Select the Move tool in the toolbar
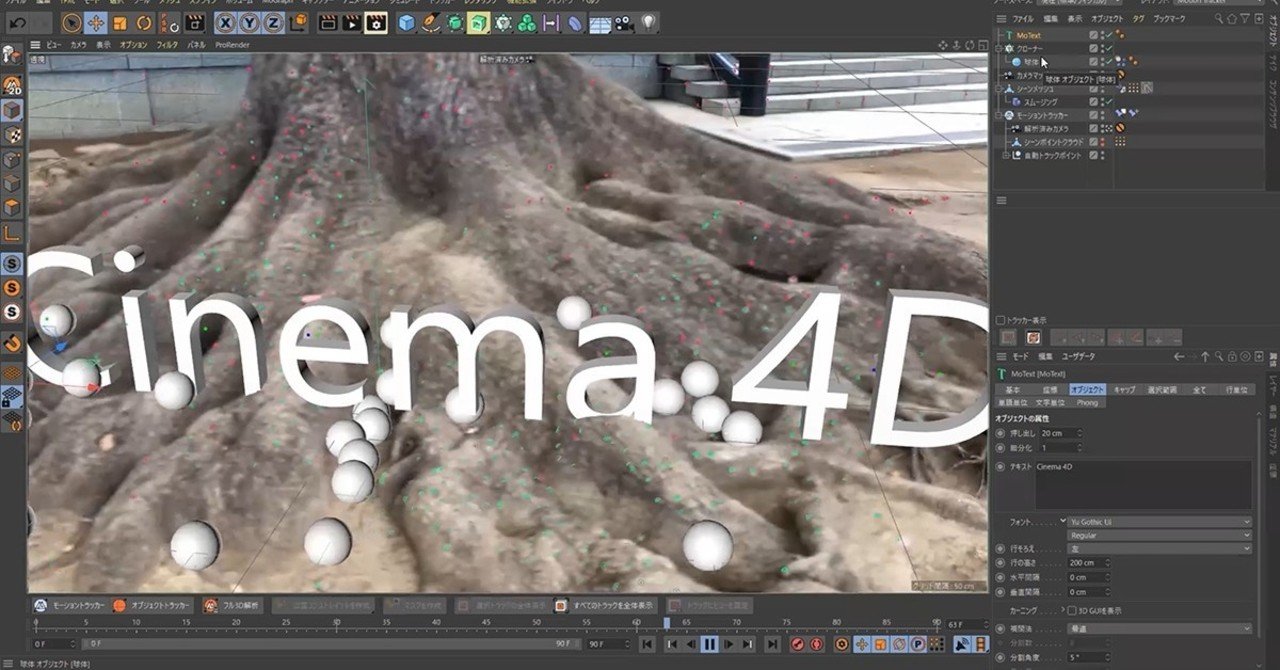The height and width of the screenshot is (670, 1280). pos(95,22)
